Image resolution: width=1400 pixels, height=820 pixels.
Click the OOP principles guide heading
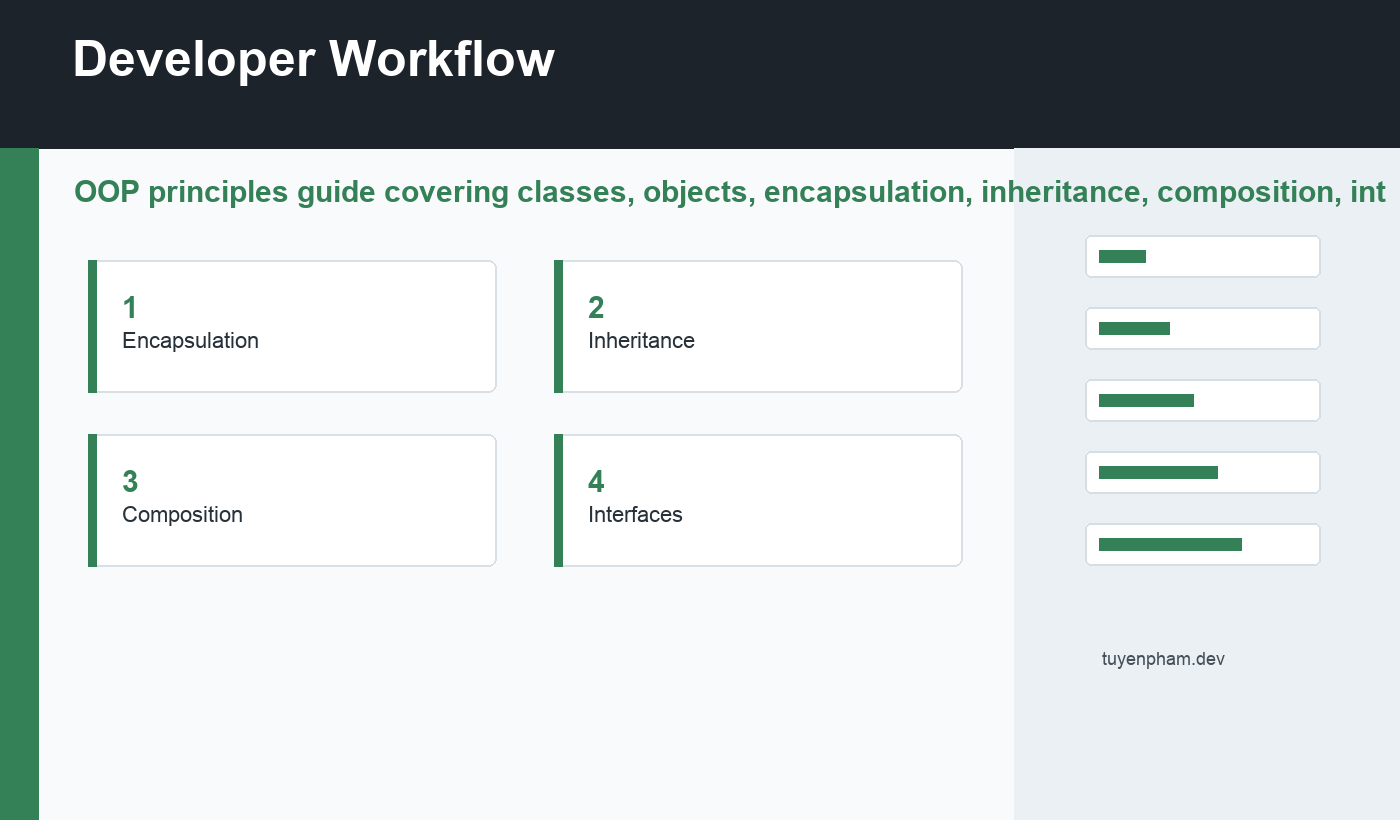[730, 192]
